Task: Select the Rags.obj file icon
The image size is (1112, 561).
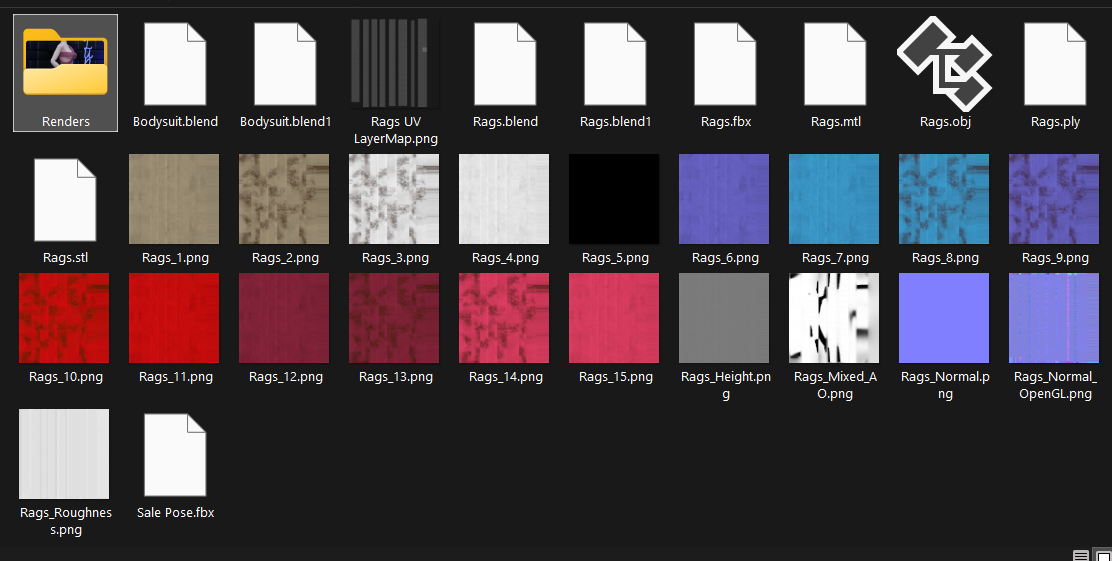Action: point(945,64)
